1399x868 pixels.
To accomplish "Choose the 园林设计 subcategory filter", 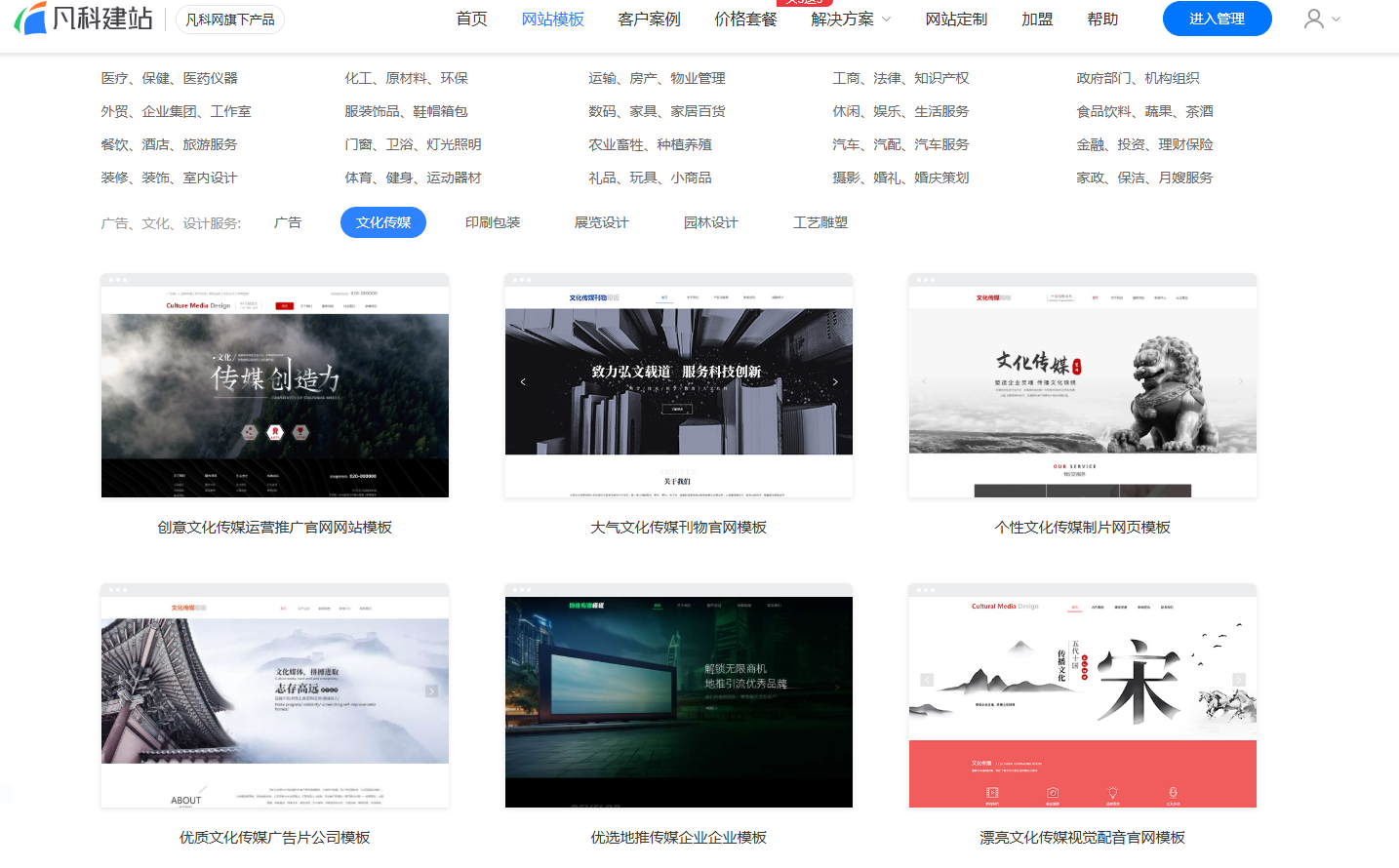I will click(711, 222).
